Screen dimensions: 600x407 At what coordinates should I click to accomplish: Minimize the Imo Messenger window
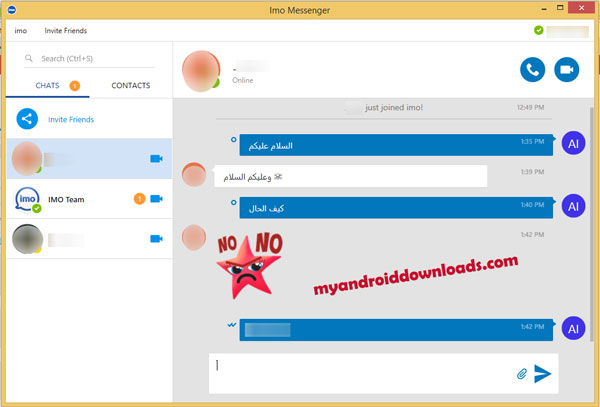[544, 8]
